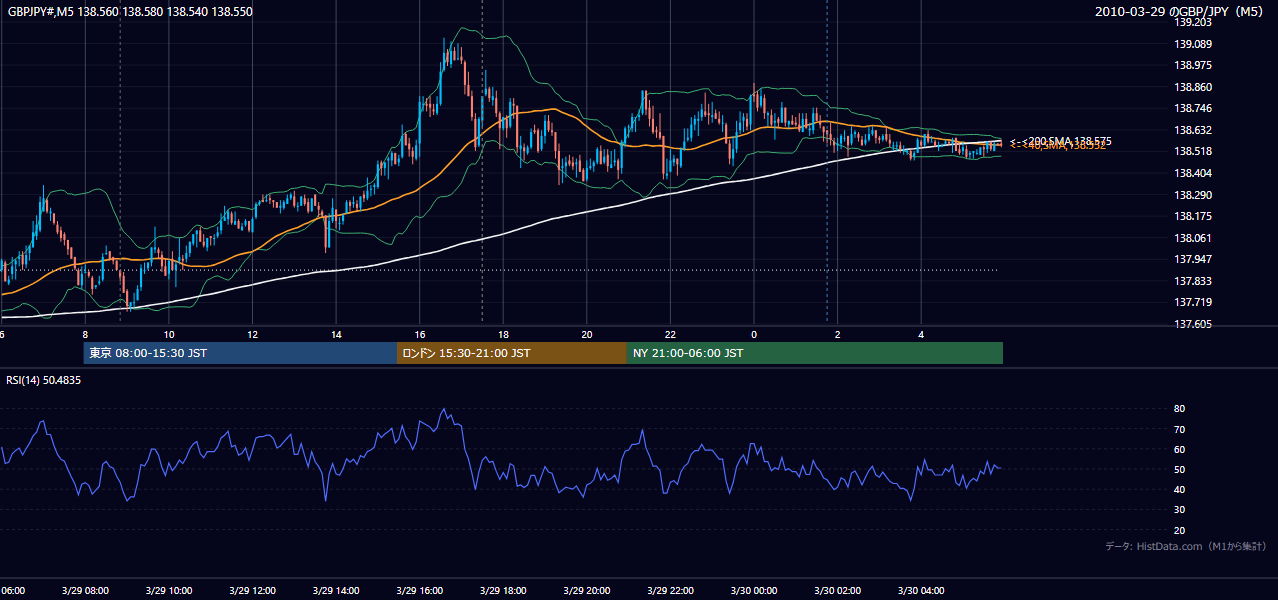Screen dimensions: 1278x600
Task: Click the 3/29 08:00 date label at bottom
Action: click(84, 591)
